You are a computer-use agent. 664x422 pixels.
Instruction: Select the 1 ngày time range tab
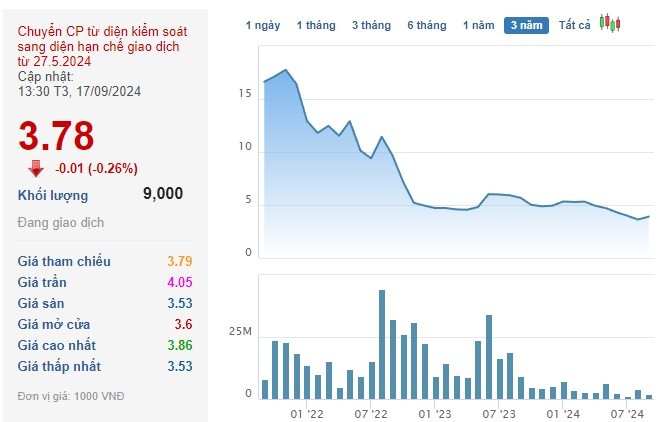pyautogui.click(x=264, y=24)
